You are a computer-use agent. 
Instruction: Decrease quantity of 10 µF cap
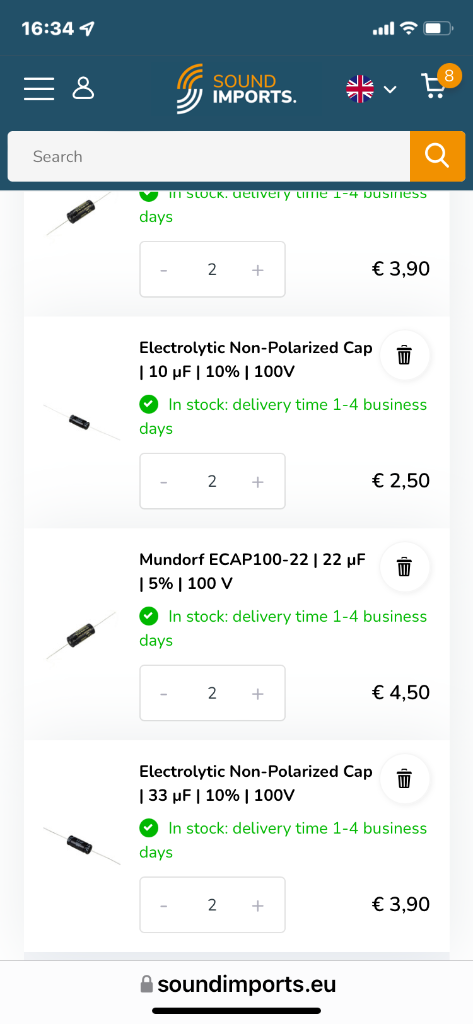pyautogui.click(x=164, y=481)
